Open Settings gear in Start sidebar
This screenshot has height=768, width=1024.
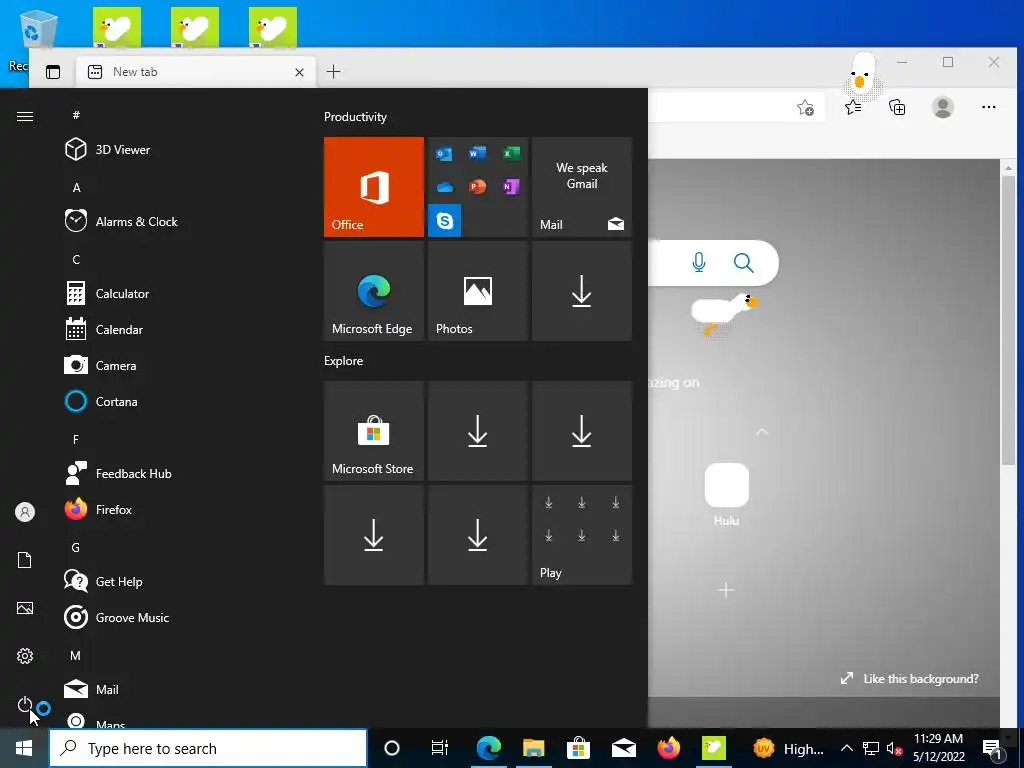click(25, 656)
